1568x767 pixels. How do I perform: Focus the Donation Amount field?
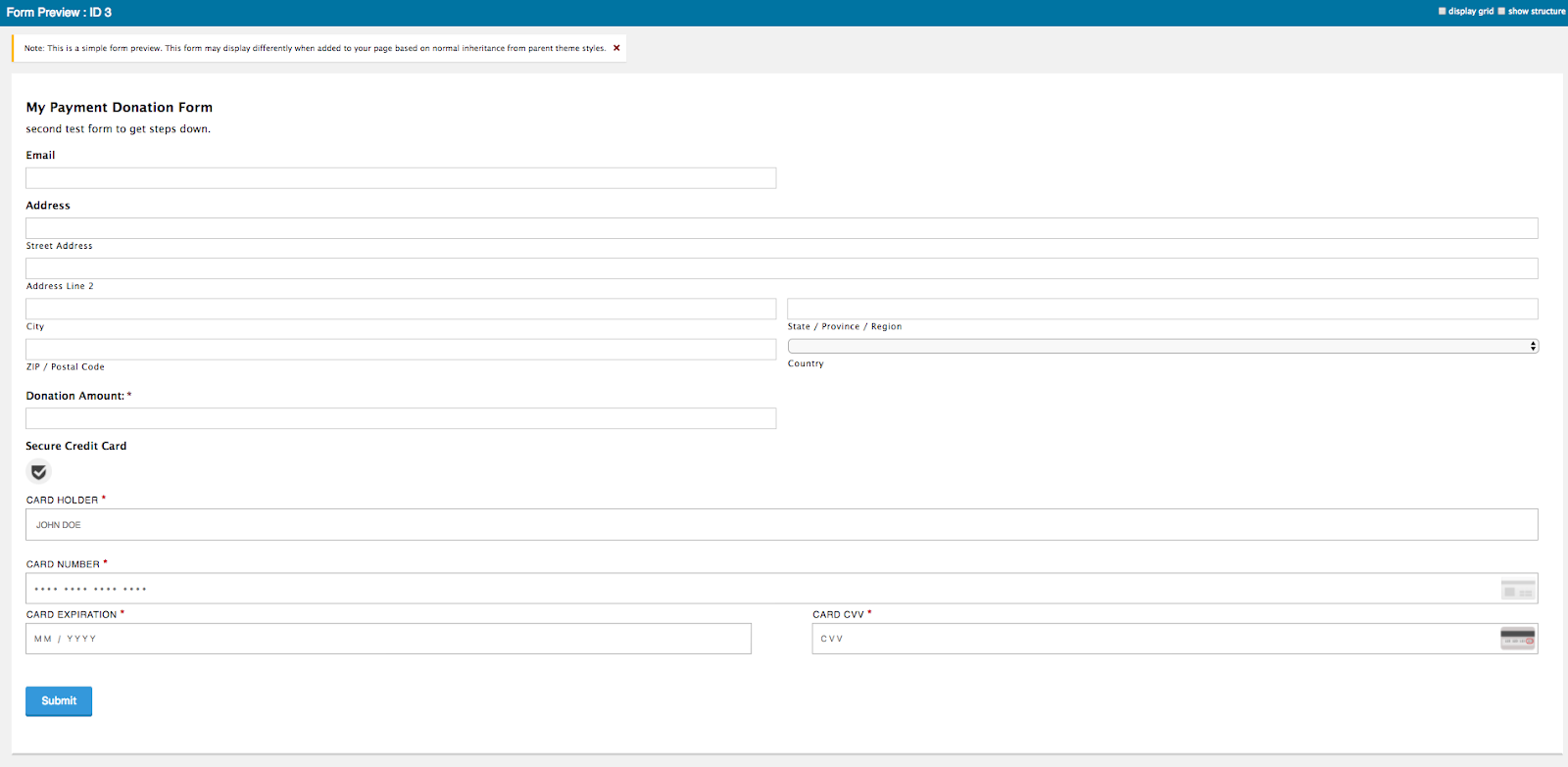(x=401, y=418)
